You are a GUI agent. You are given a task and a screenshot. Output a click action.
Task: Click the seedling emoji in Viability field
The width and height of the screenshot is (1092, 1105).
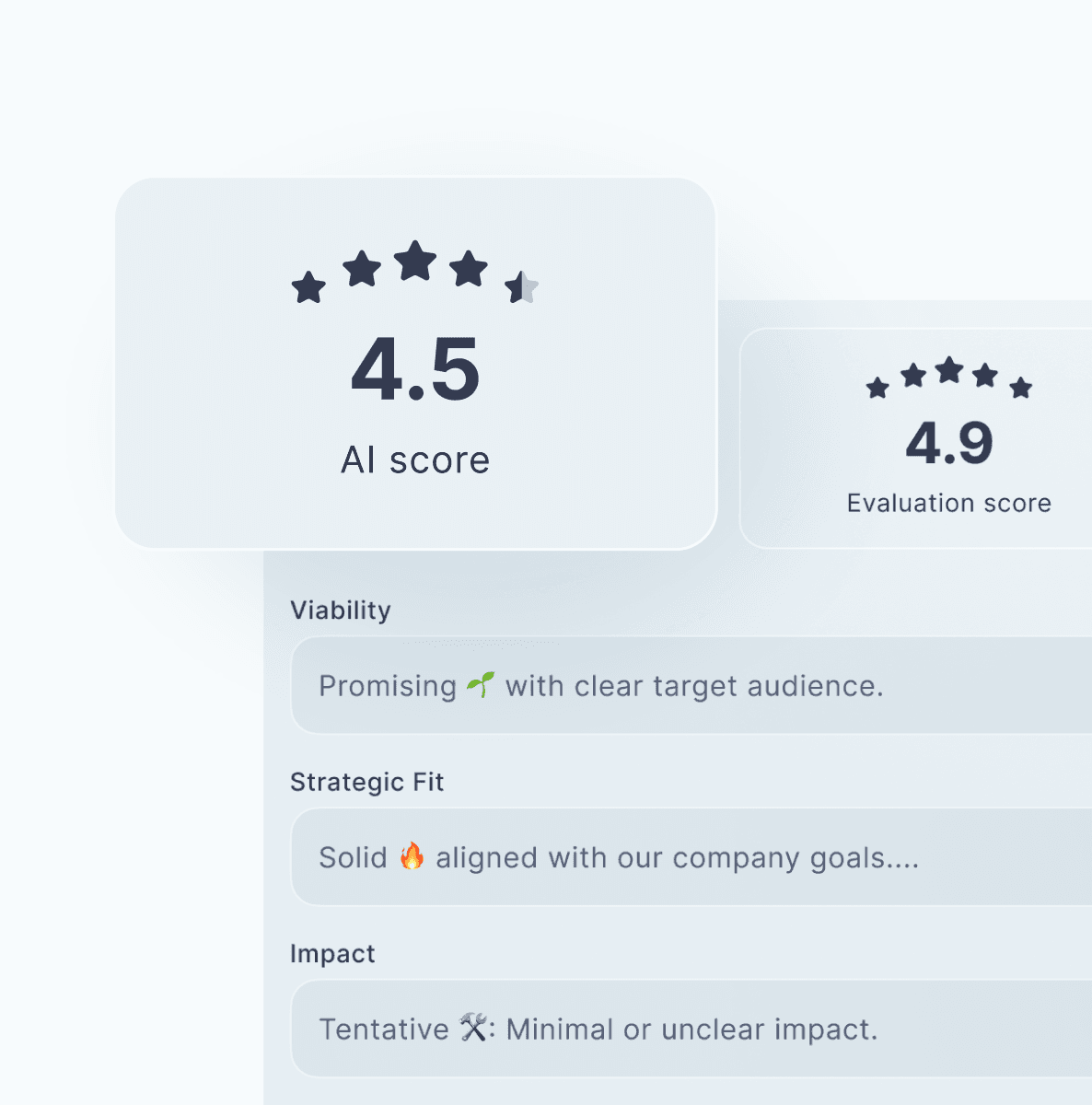pos(481,684)
